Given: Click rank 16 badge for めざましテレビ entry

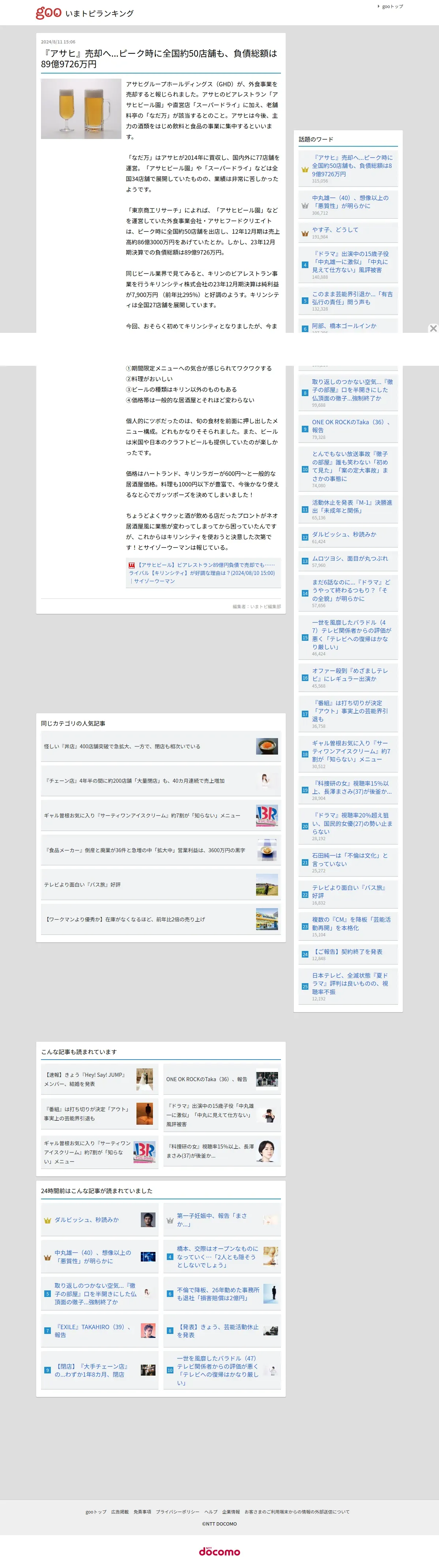Looking at the screenshot, I should click(305, 677).
